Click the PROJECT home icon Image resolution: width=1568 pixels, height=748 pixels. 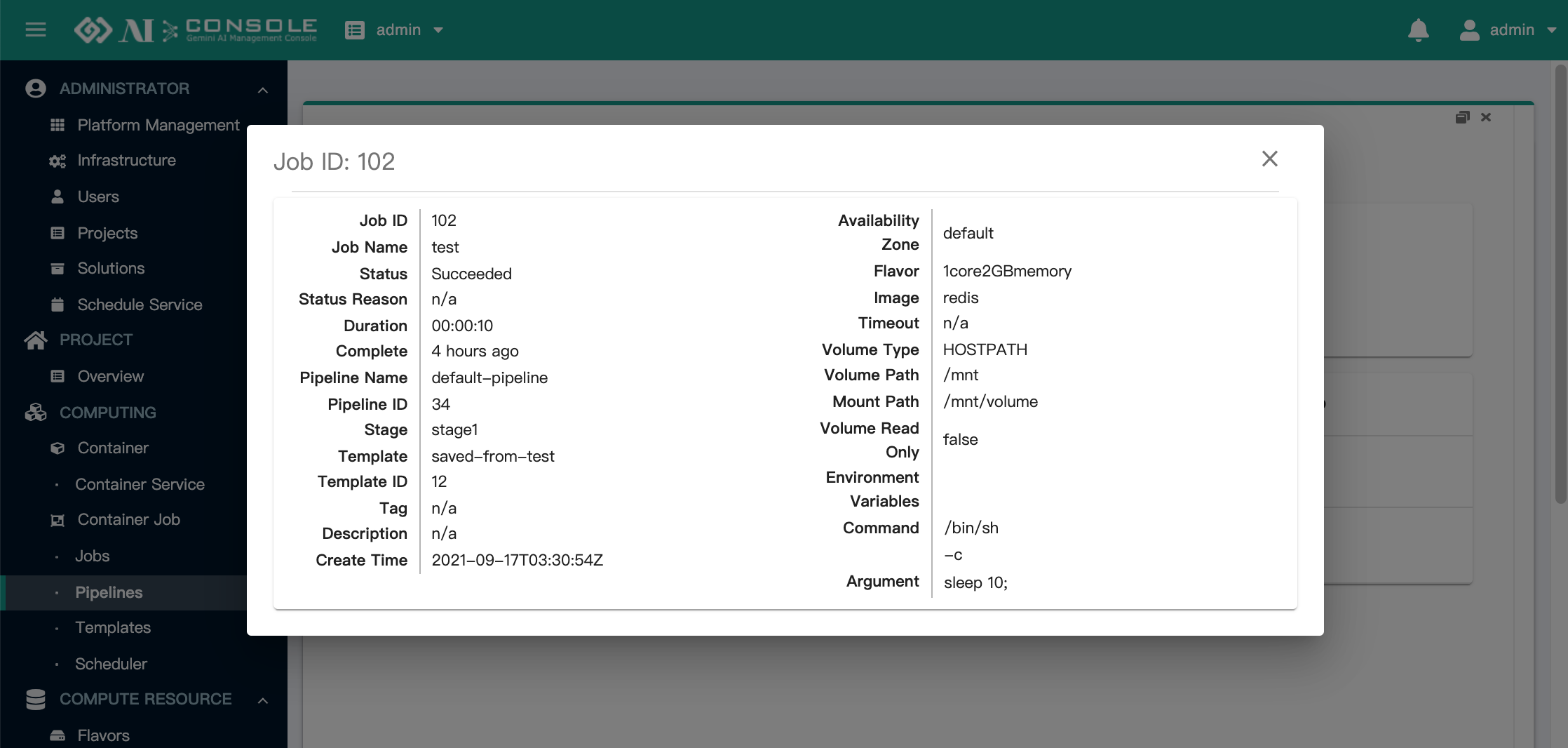[x=36, y=340]
